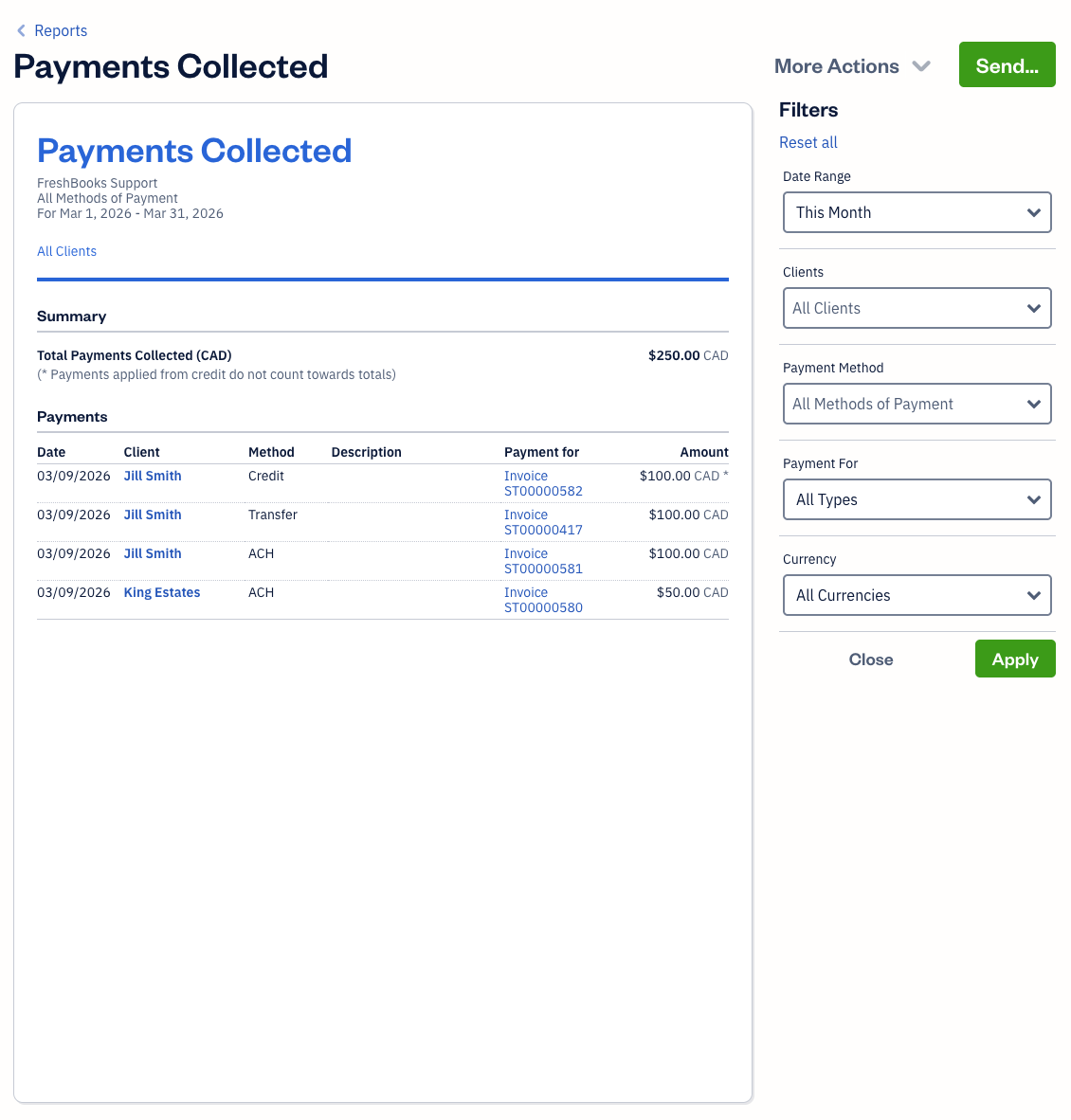Open the All Clients filter dropdown
Image resolution: width=1071 pixels, height=1120 pixels.
(x=917, y=308)
